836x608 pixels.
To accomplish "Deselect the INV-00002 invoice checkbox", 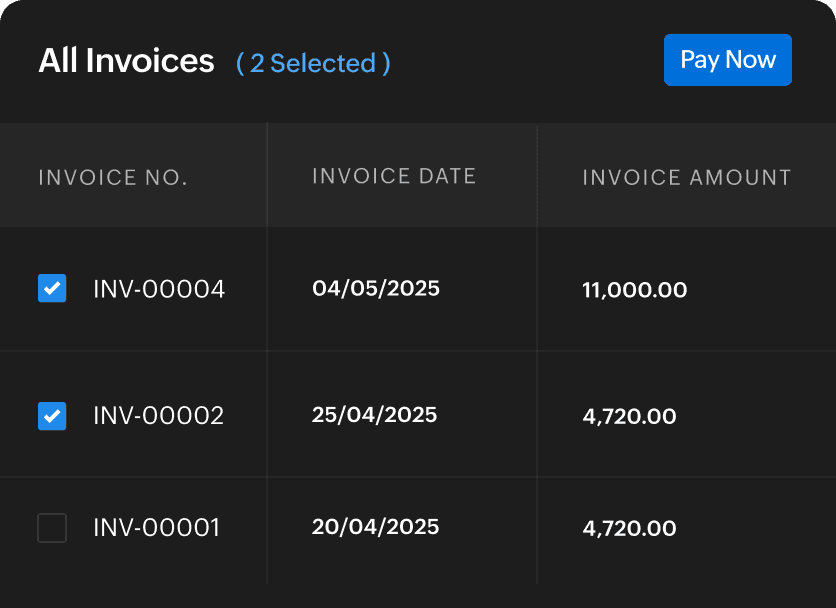I will pyautogui.click(x=52, y=415).
